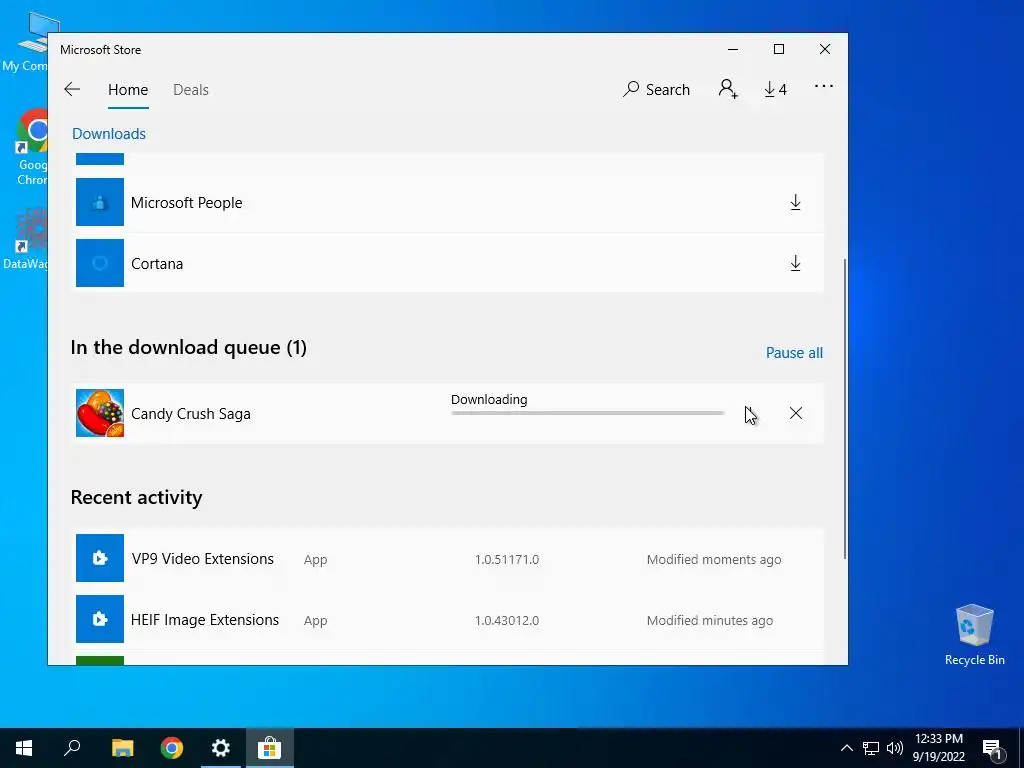This screenshot has width=1024, height=768.
Task: Open the See more ellipsis menu
Action: (824, 86)
